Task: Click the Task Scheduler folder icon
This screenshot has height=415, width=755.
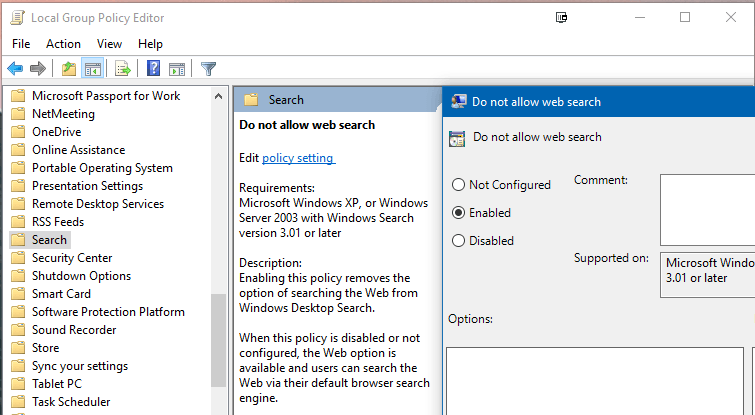Action: (18, 402)
